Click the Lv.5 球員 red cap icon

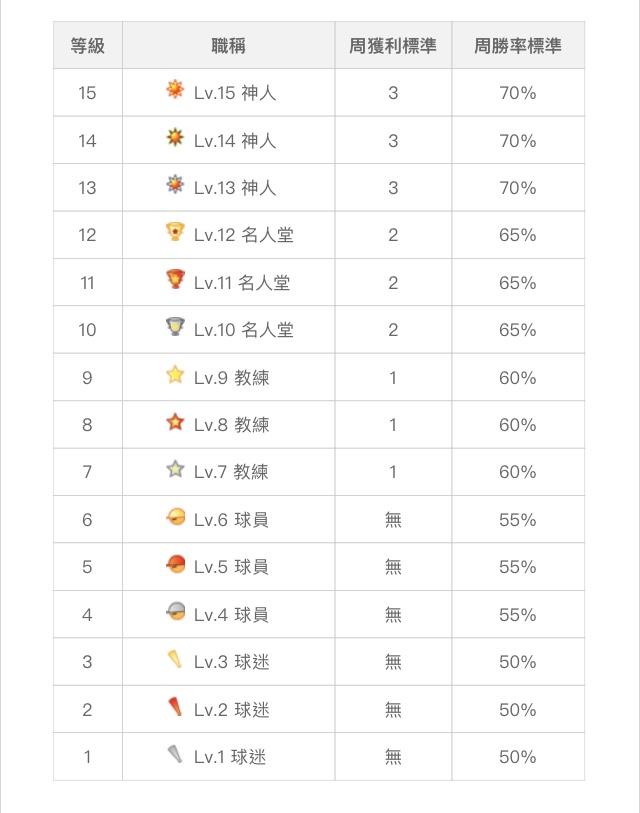click(175, 564)
